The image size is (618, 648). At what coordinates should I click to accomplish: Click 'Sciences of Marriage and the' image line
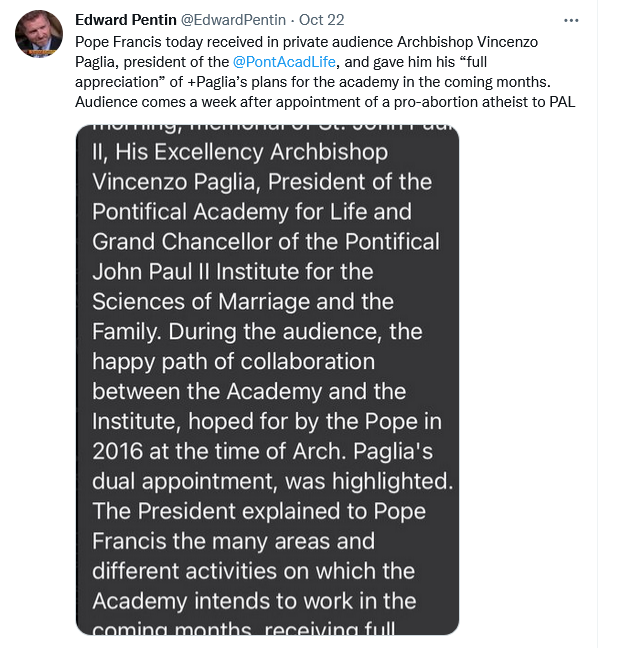point(243,302)
